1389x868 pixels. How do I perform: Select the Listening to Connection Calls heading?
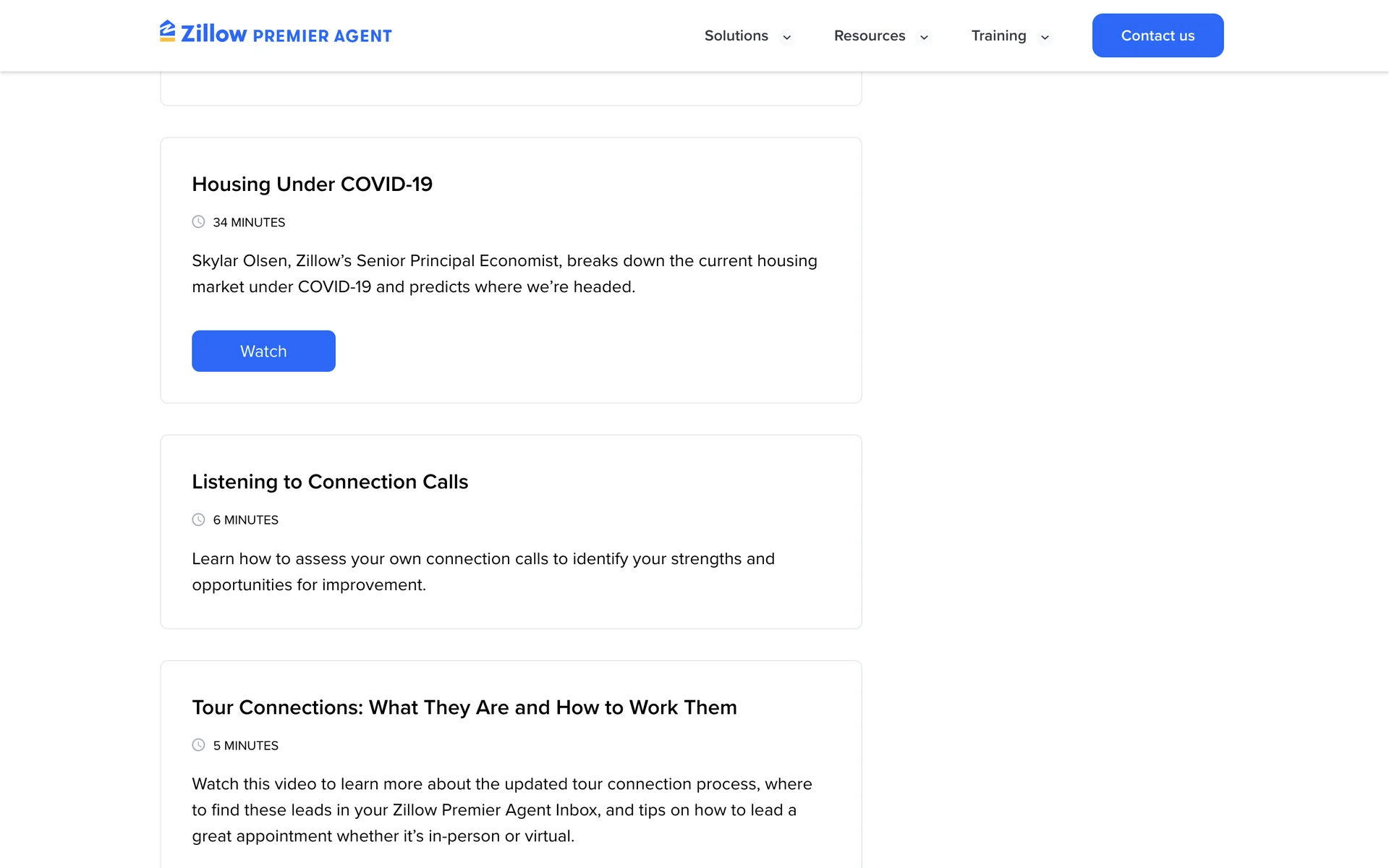(330, 482)
